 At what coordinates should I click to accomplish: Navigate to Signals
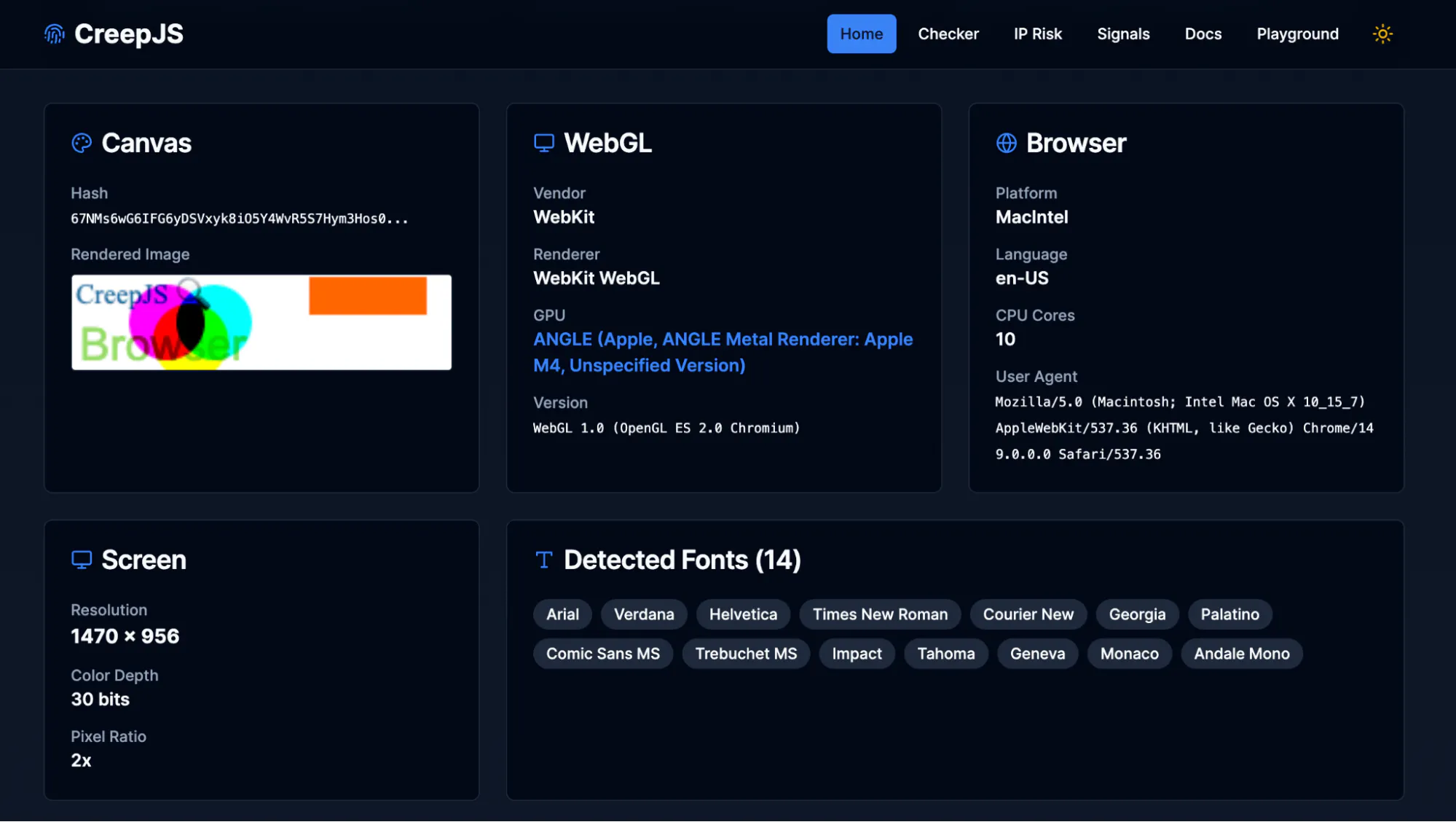click(1123, 34)
